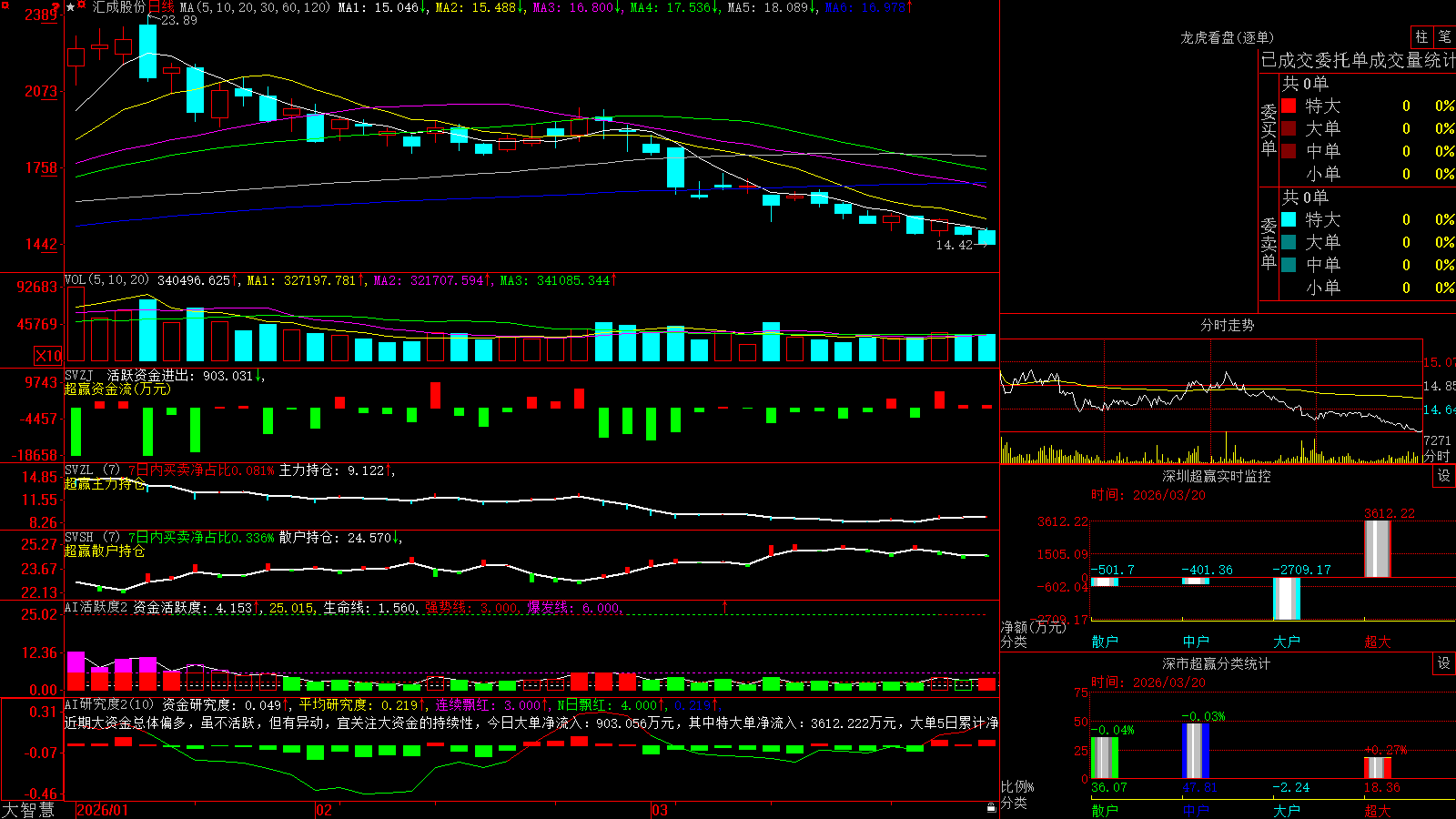Click the teal 中单 sell-order swatch

(1289, 264)
